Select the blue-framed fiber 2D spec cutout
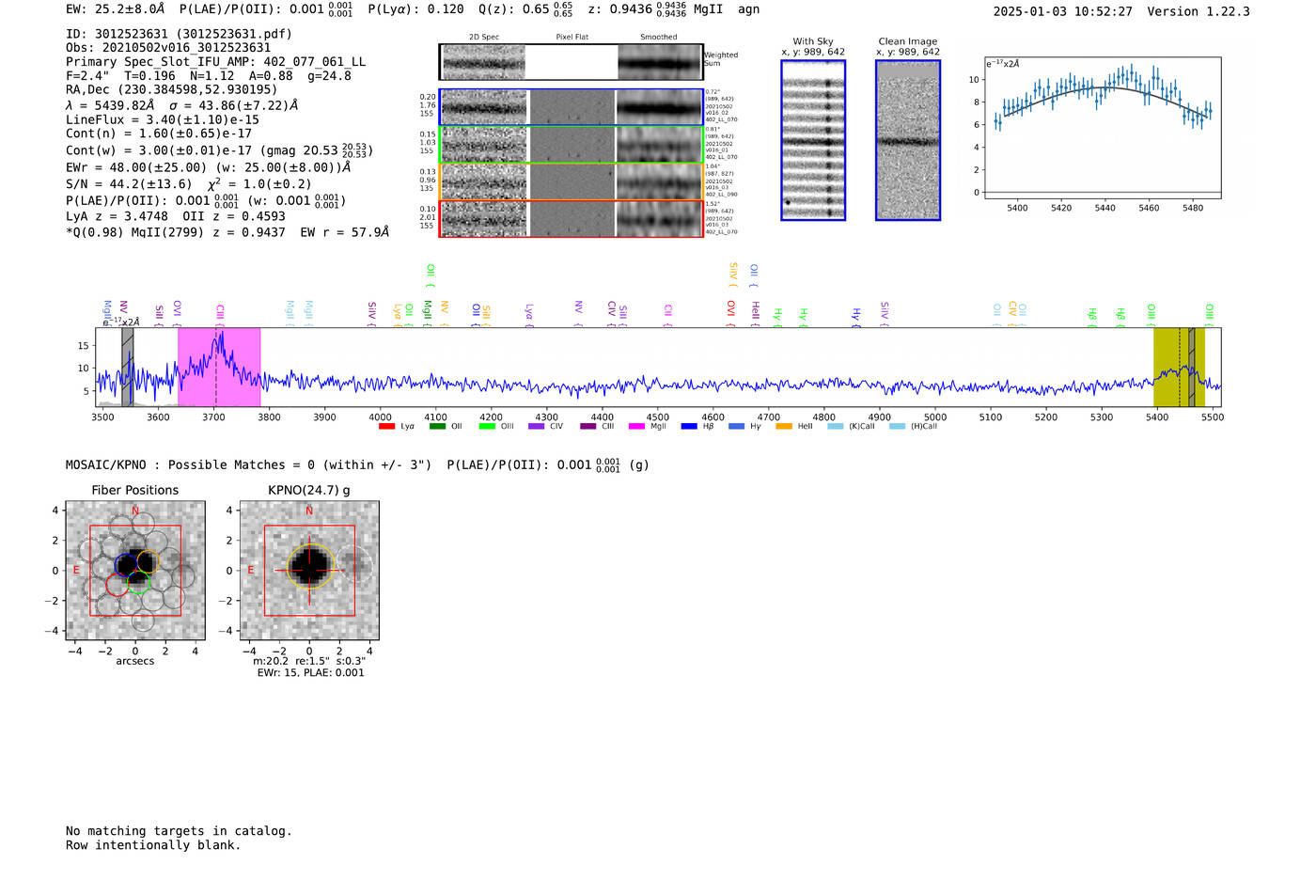 coord(484,107)
